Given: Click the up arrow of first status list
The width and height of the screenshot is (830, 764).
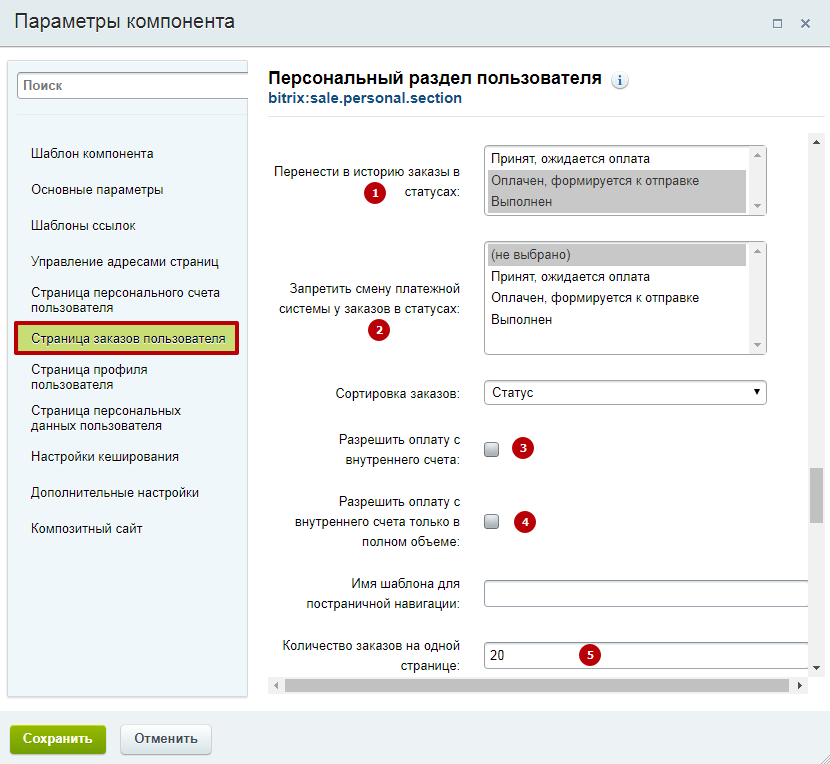Looking at the screenshot, I should click(x=757, y=155).
